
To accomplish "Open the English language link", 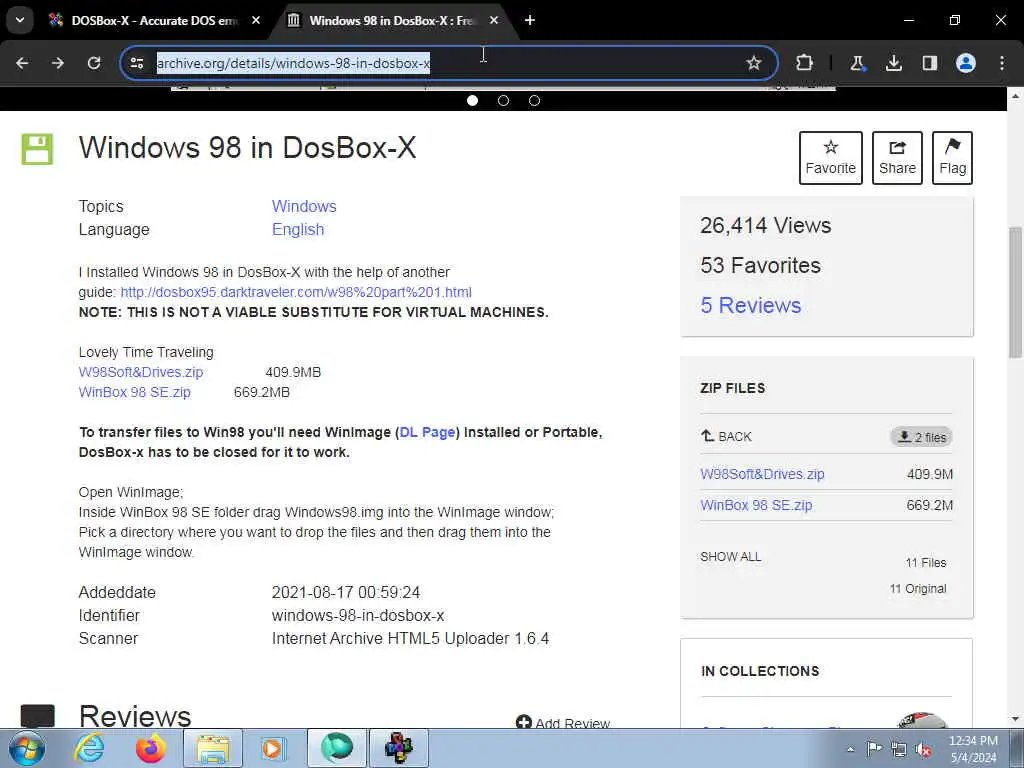I will click(298, 230).
